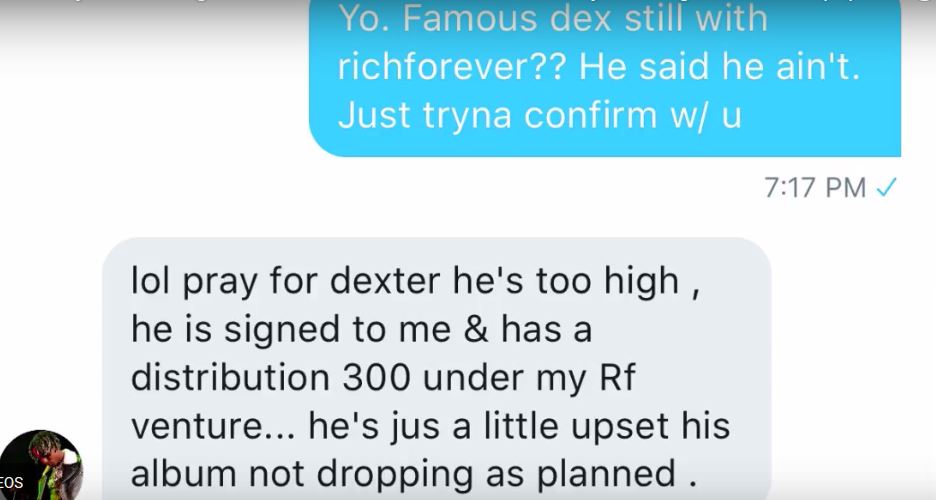Screen dimensions: 936x500
Task: Click the "Just tryna confirm w/ u" line
Action: [540, 115]
